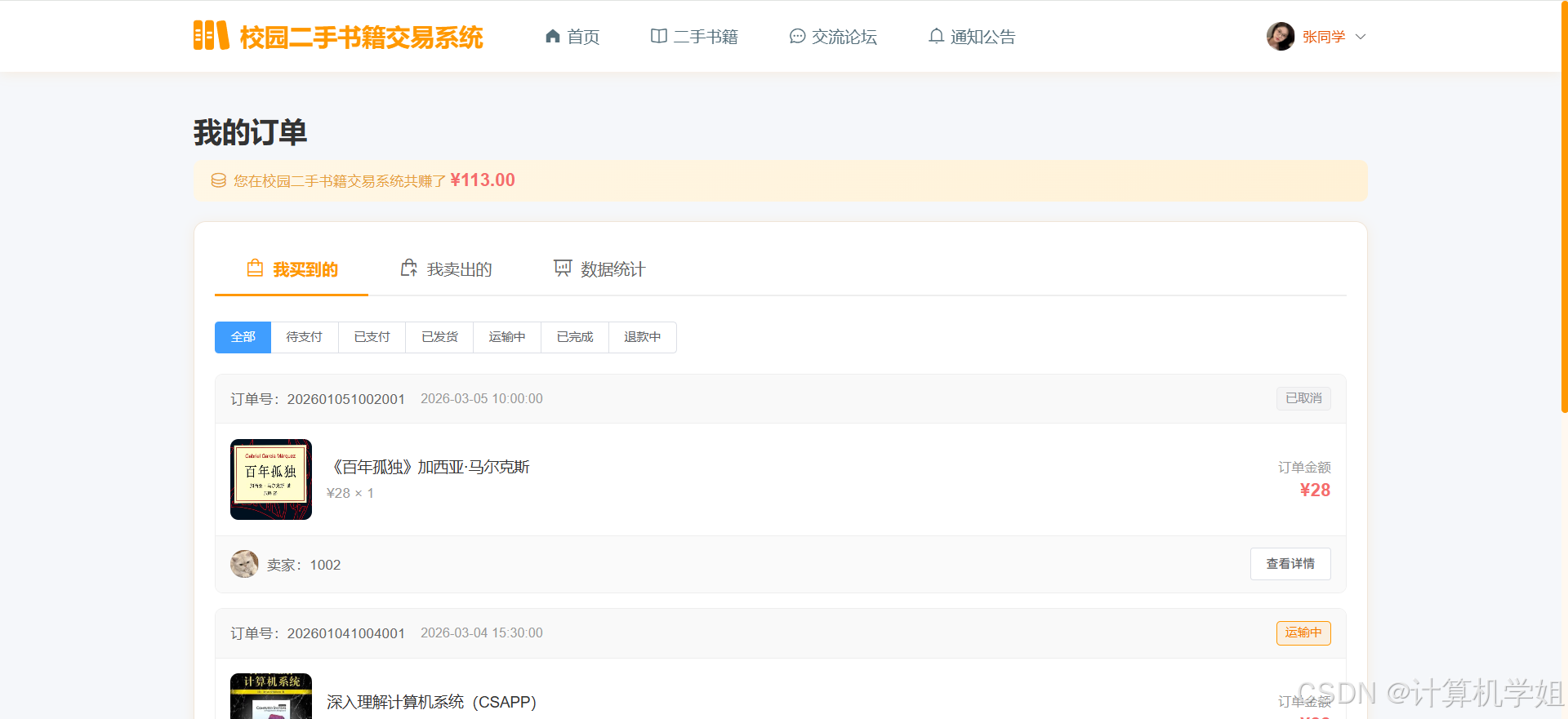Click the ¥28 order amount
Viewport: 1568px width, 719px height.
1315,490
